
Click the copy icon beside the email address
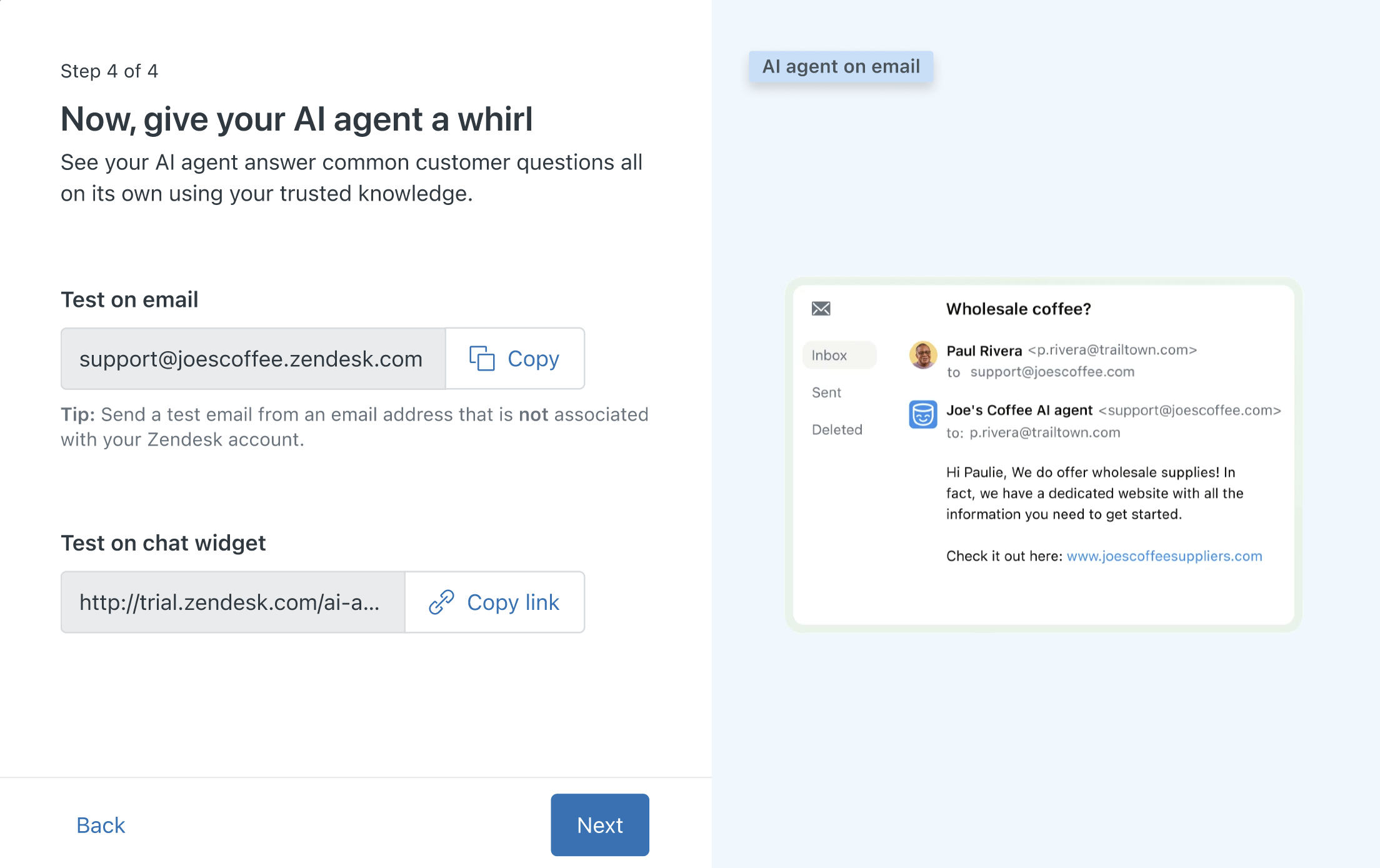coord(482,359)
